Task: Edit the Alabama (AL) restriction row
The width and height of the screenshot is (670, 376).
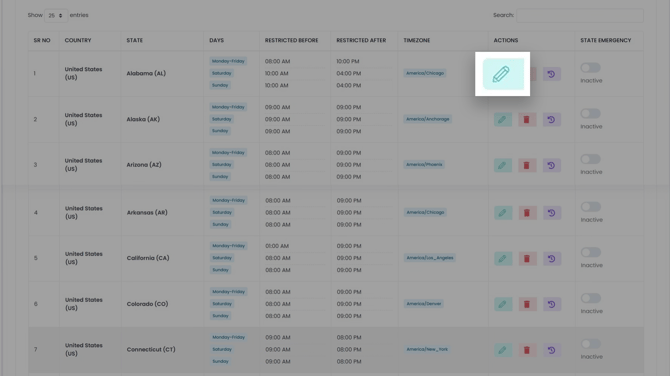Action: tap(503, 74)
